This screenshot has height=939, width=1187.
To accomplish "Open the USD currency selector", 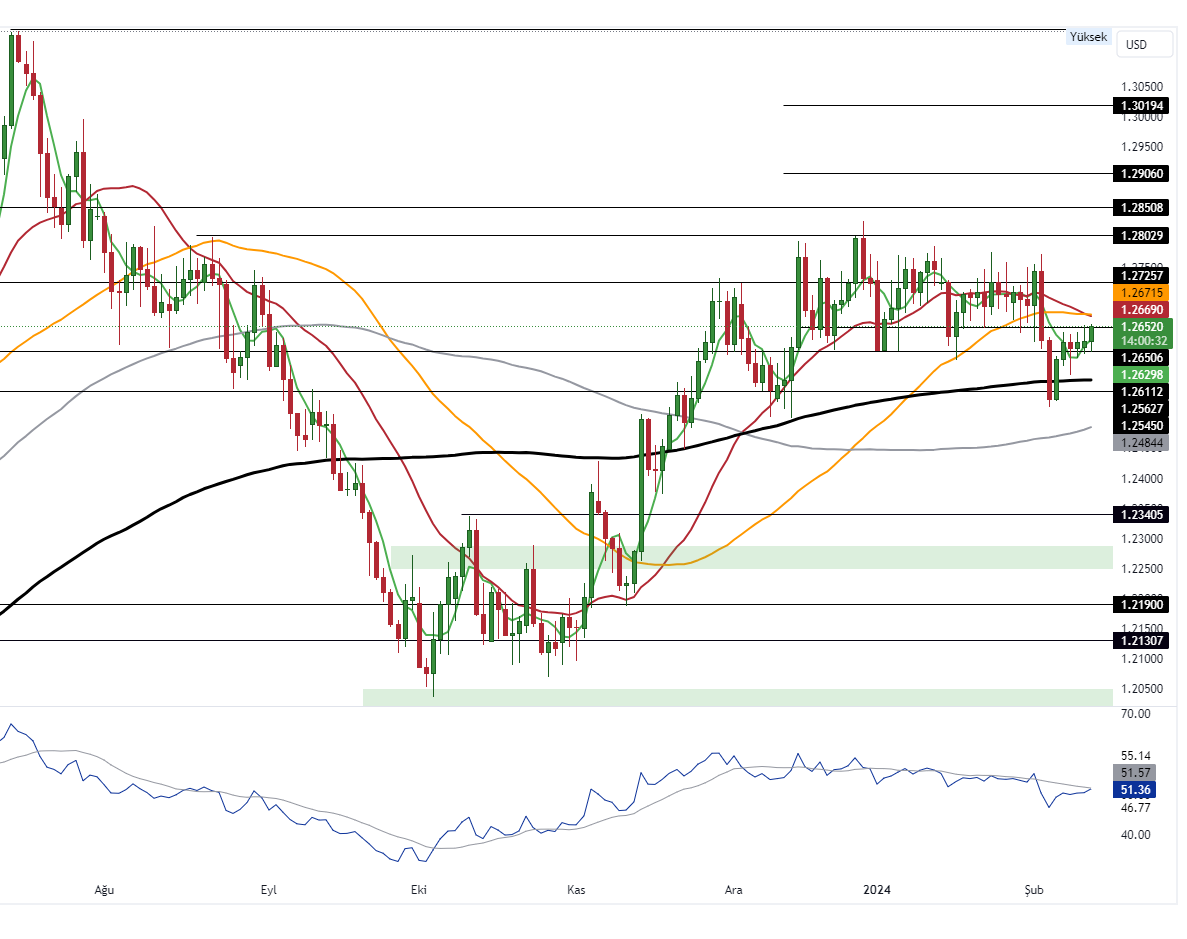I will point(1136,45).
